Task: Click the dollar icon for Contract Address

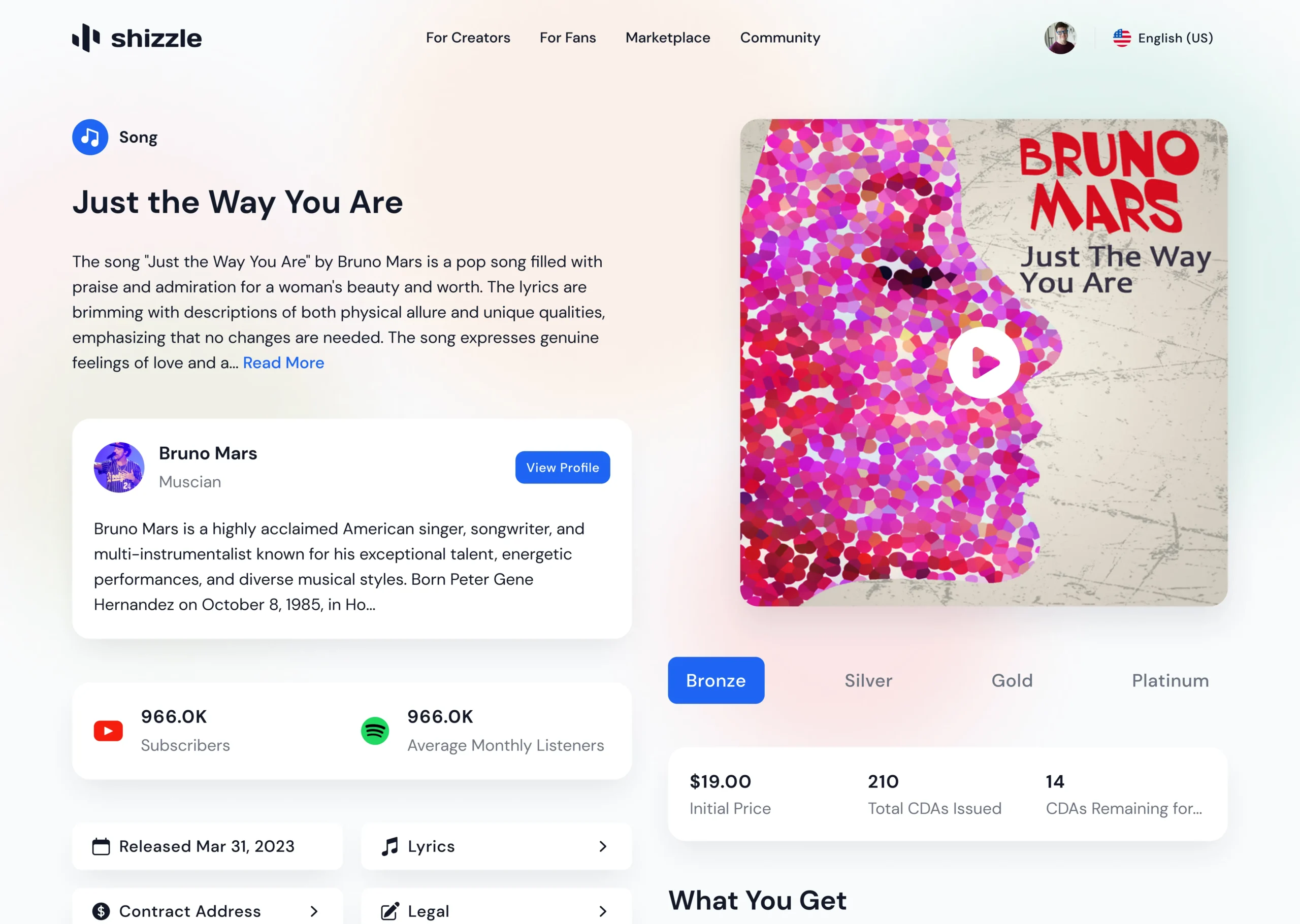Action: [x=101, y=911]
